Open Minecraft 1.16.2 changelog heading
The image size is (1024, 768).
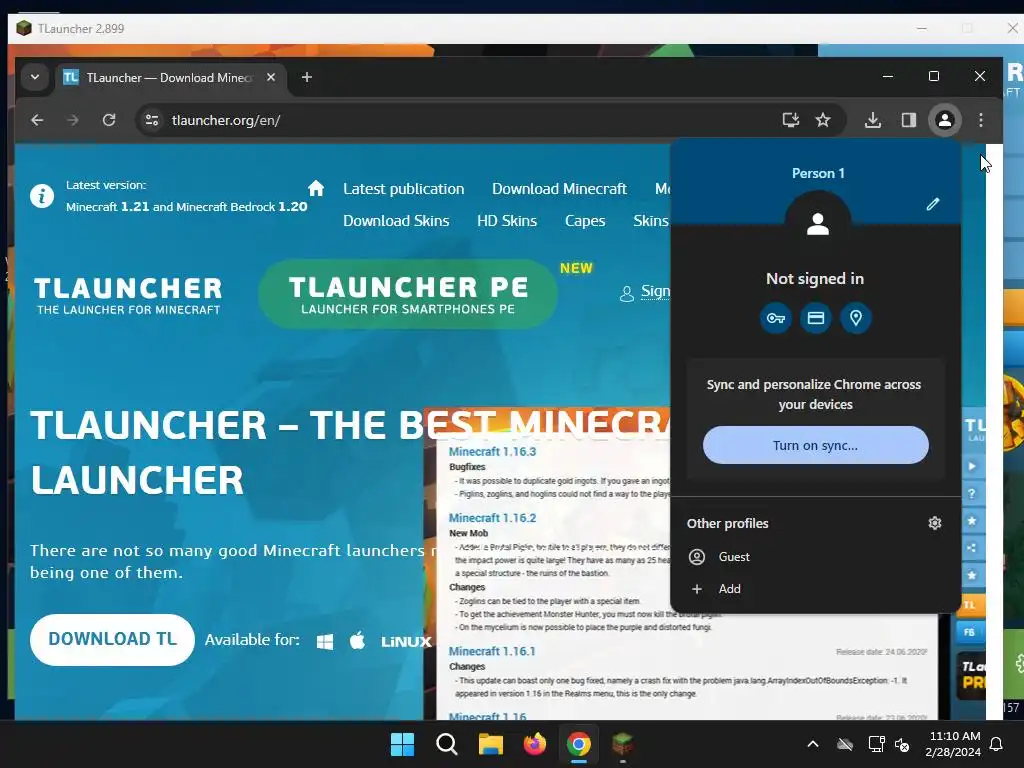click(x=492, y=517)
